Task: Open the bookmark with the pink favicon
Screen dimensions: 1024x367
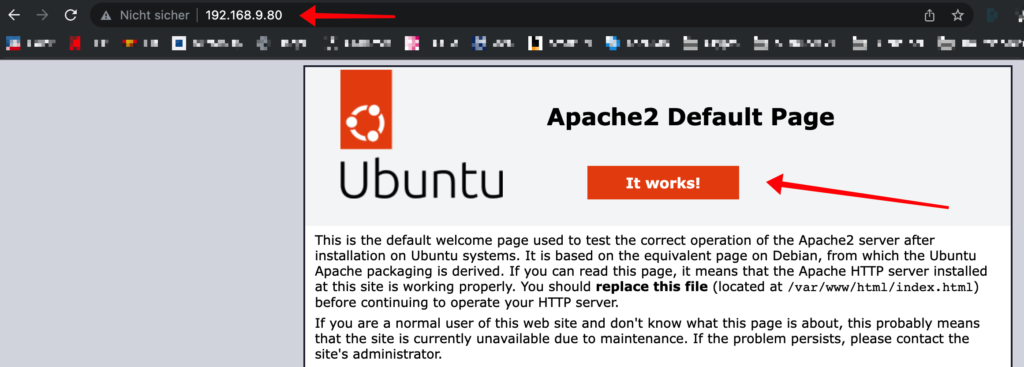Action: [x=411, y=43]
